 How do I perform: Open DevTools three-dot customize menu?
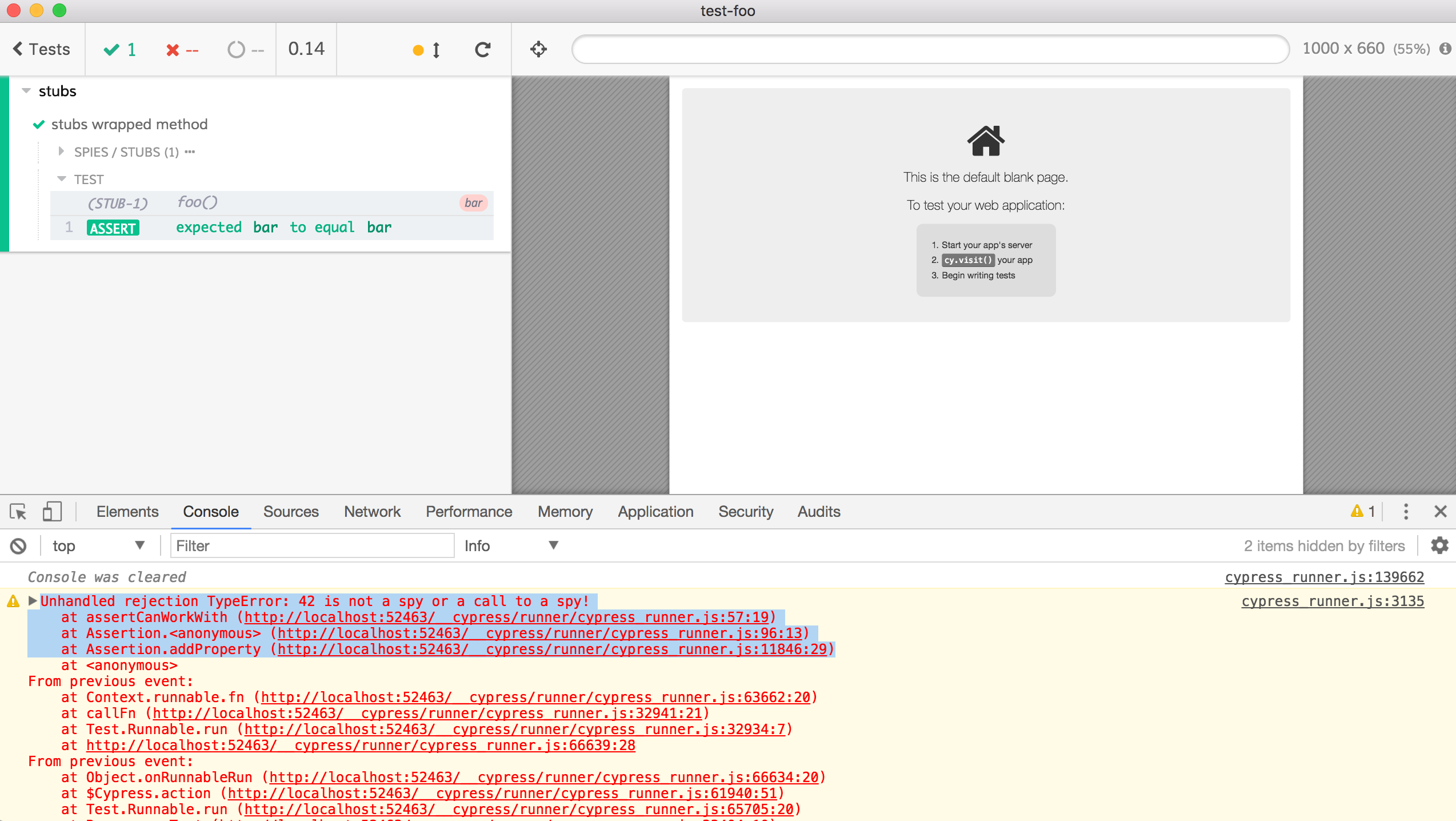(1406, 512)
